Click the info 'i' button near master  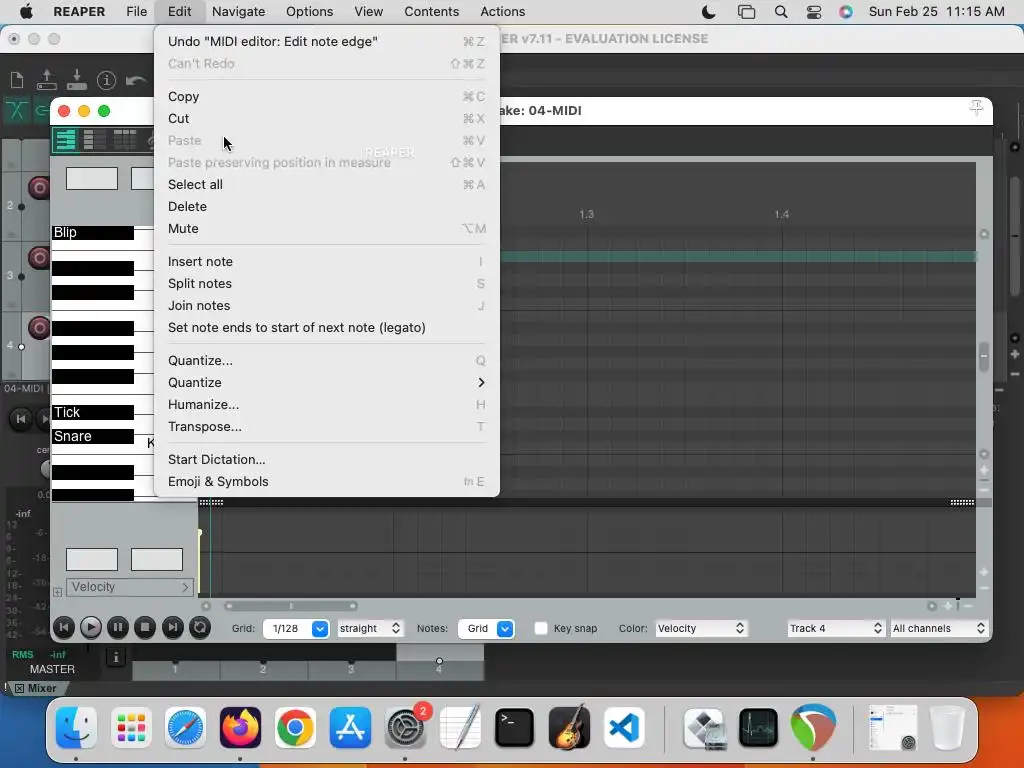tap(116, 657)
